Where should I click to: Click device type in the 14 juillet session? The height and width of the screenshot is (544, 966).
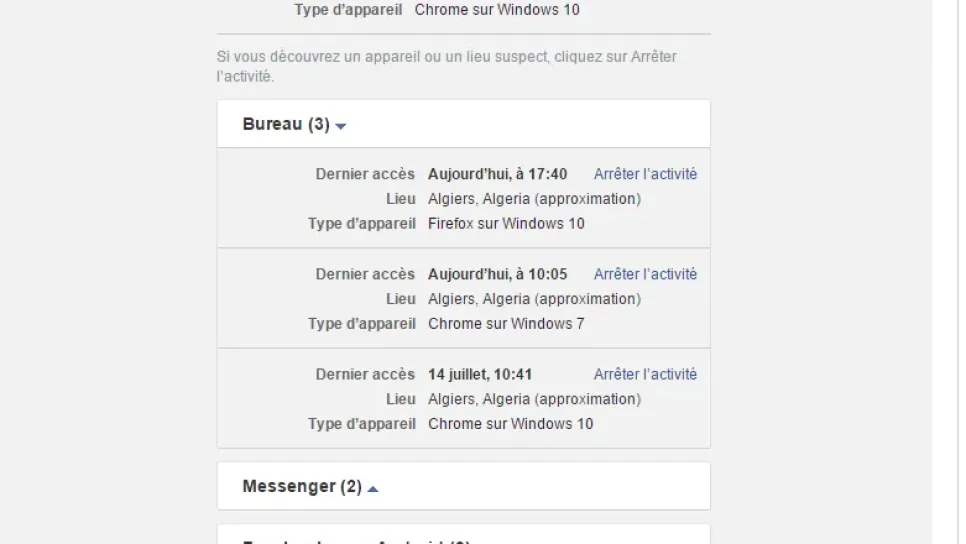[x=510, y=423]
